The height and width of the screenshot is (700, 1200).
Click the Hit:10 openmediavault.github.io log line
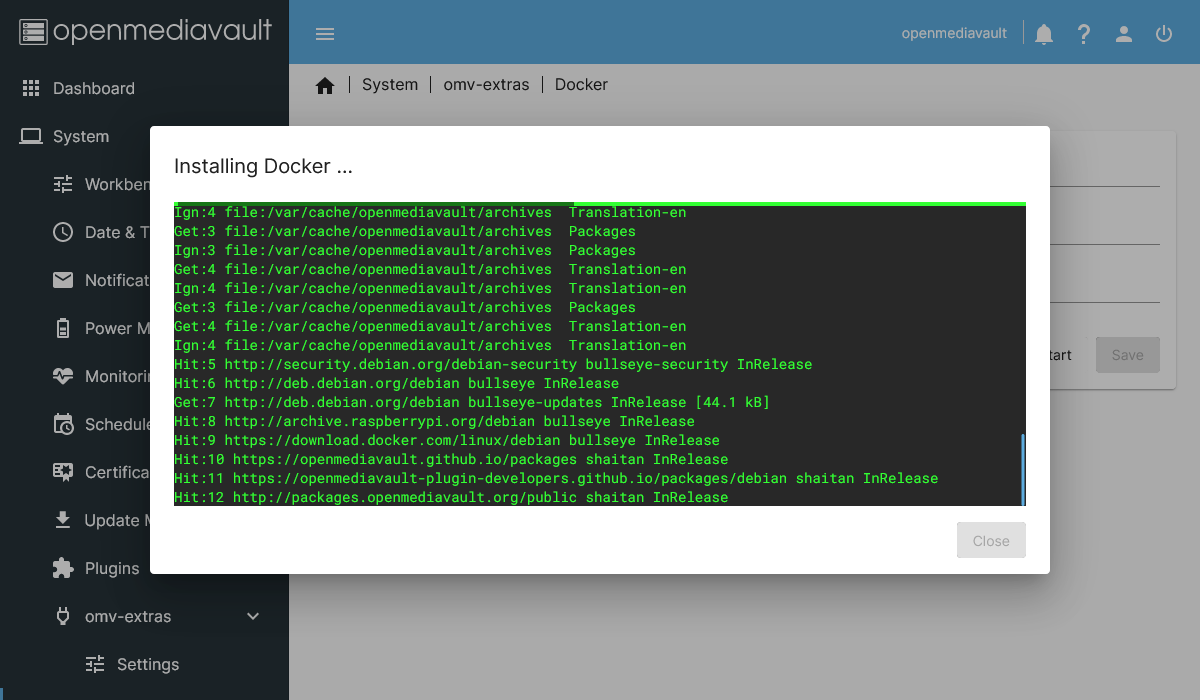(x=451, y=460)
